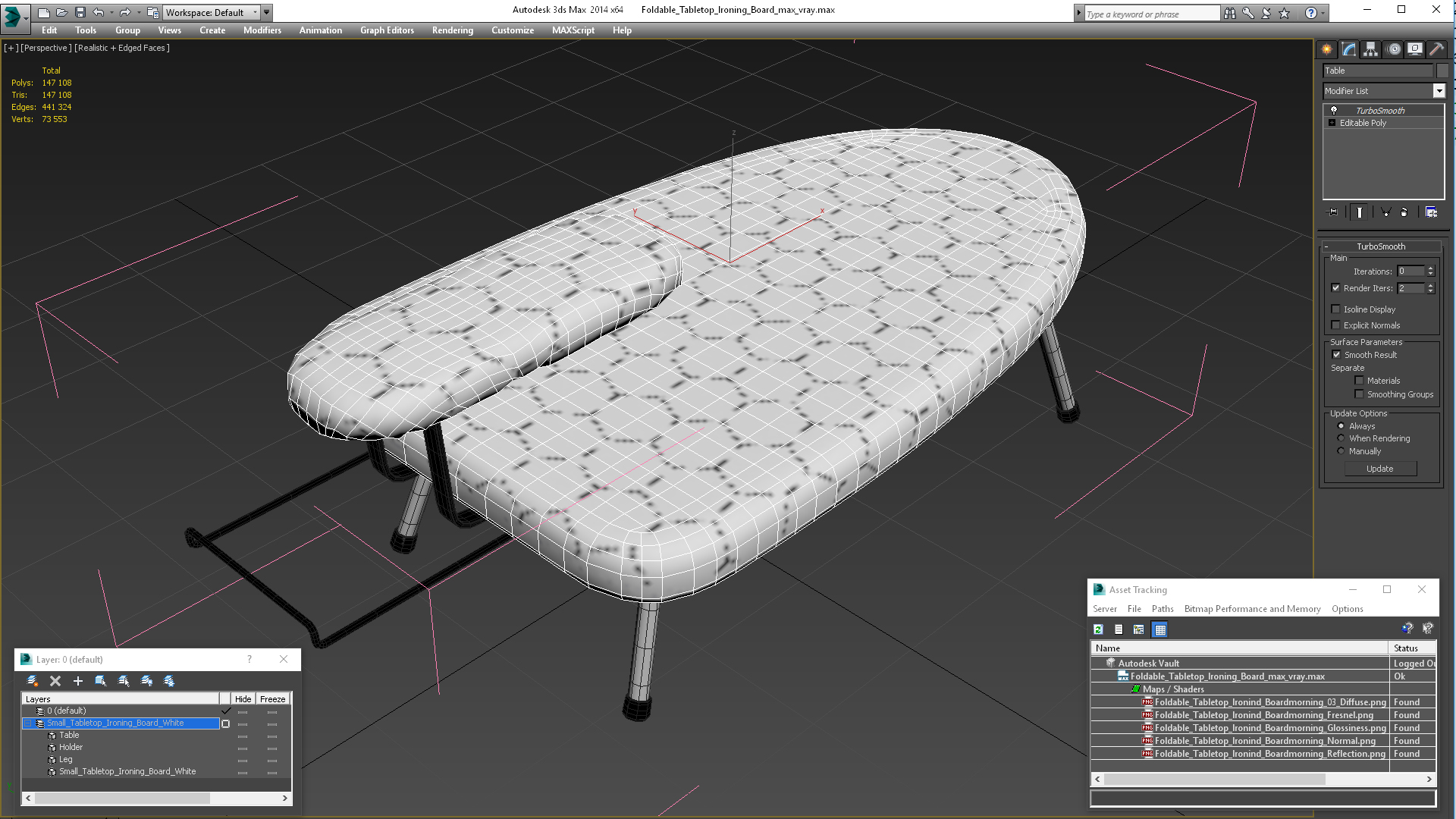Click the Perspective viewport label
This screenshot has width=1456, height=819.
tap(46, 48)
